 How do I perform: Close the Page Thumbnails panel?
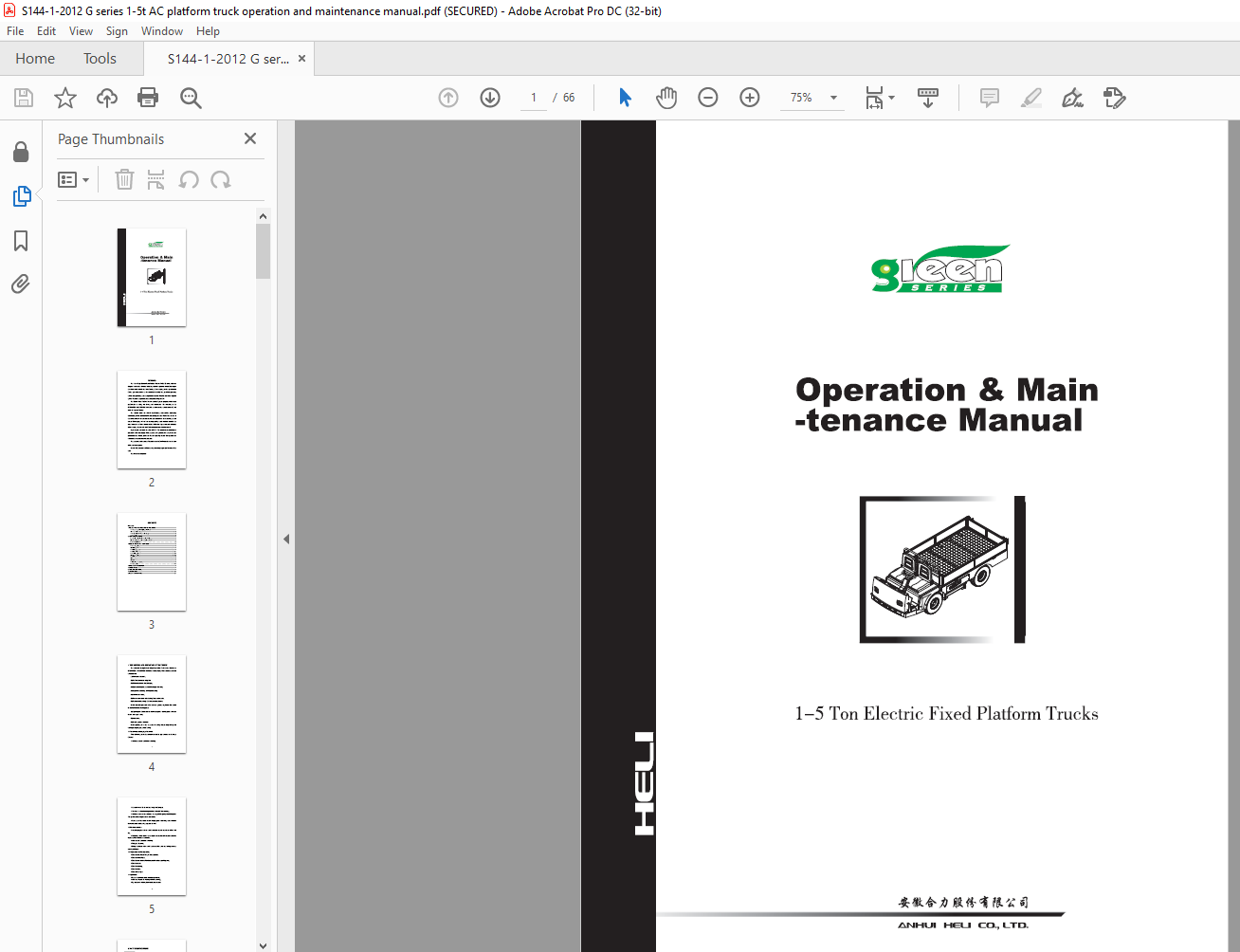(x=250, y=138)
